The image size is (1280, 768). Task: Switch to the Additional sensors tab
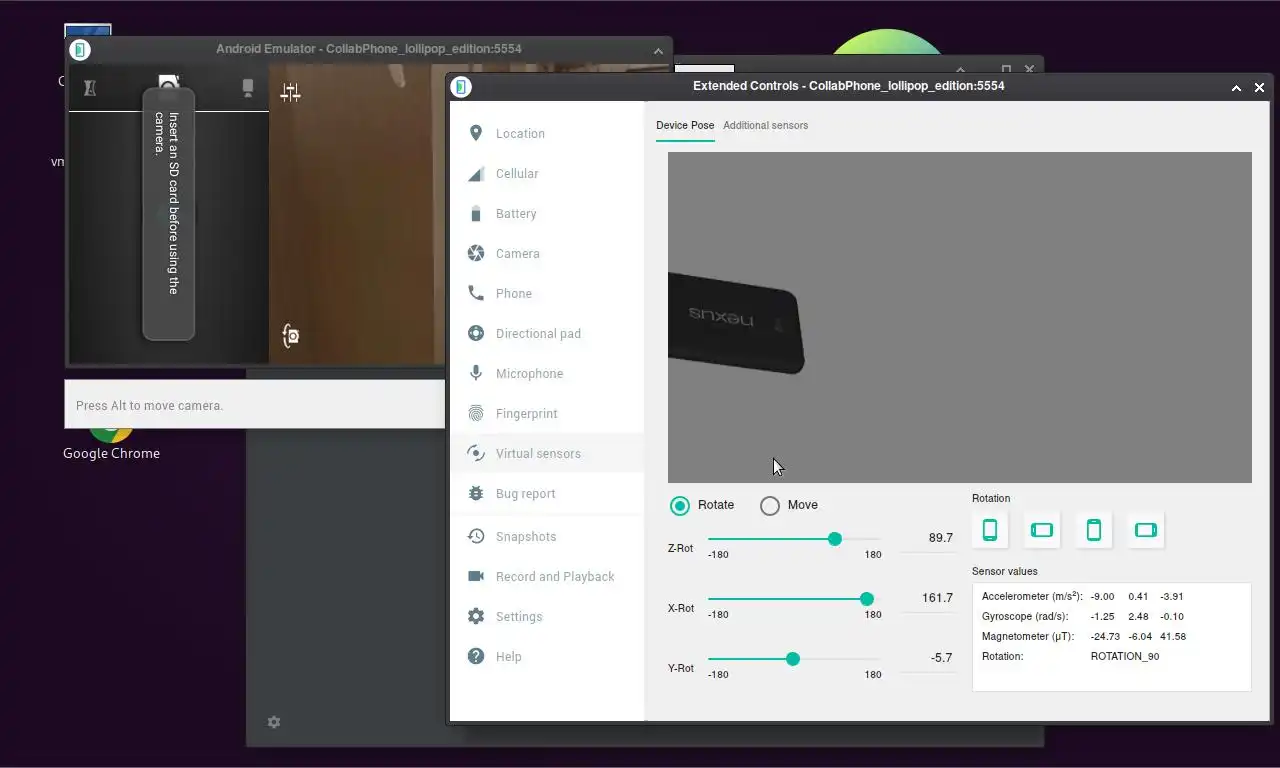(765, 126)
